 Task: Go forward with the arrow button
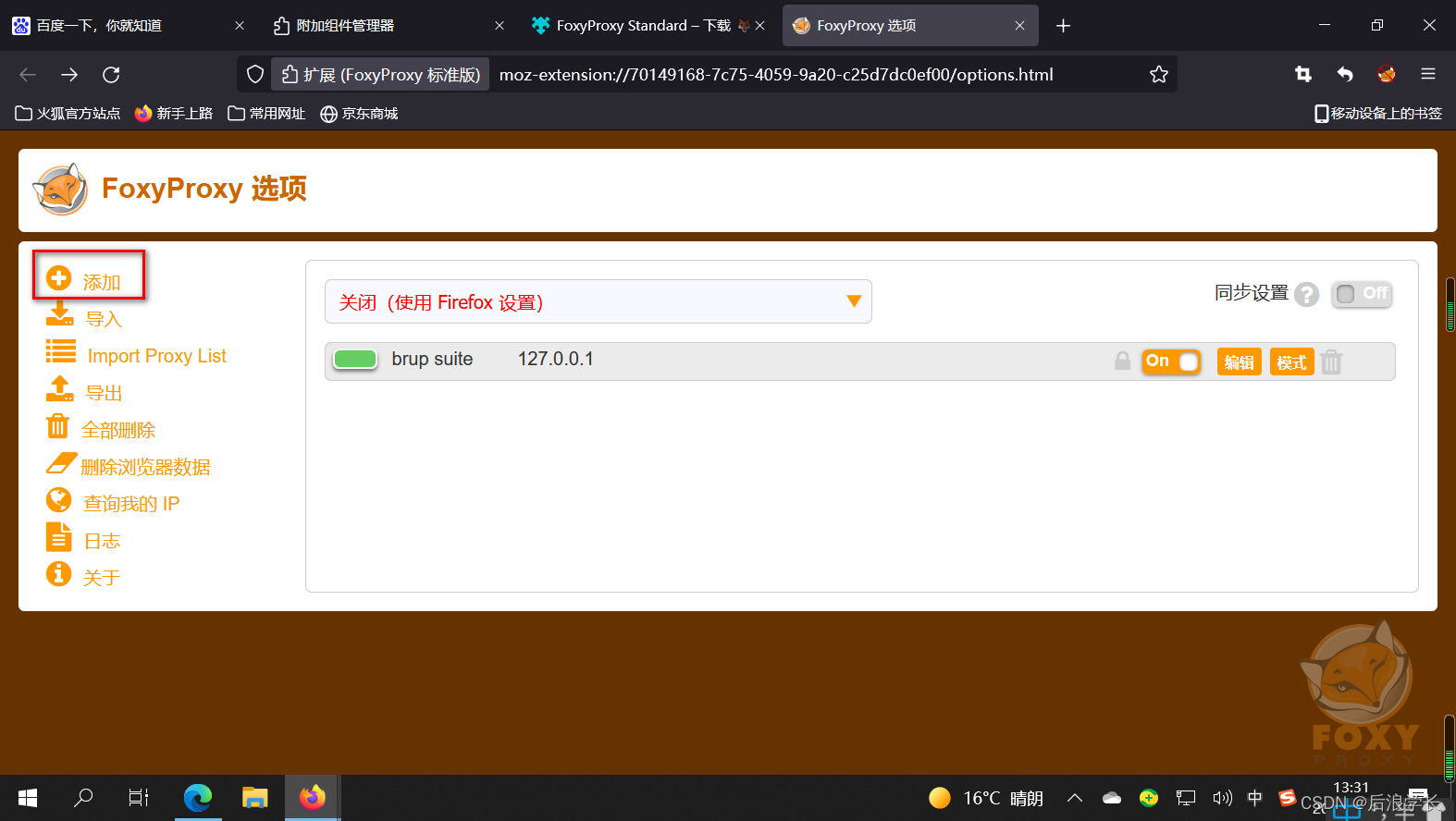[x=69, y=74]
